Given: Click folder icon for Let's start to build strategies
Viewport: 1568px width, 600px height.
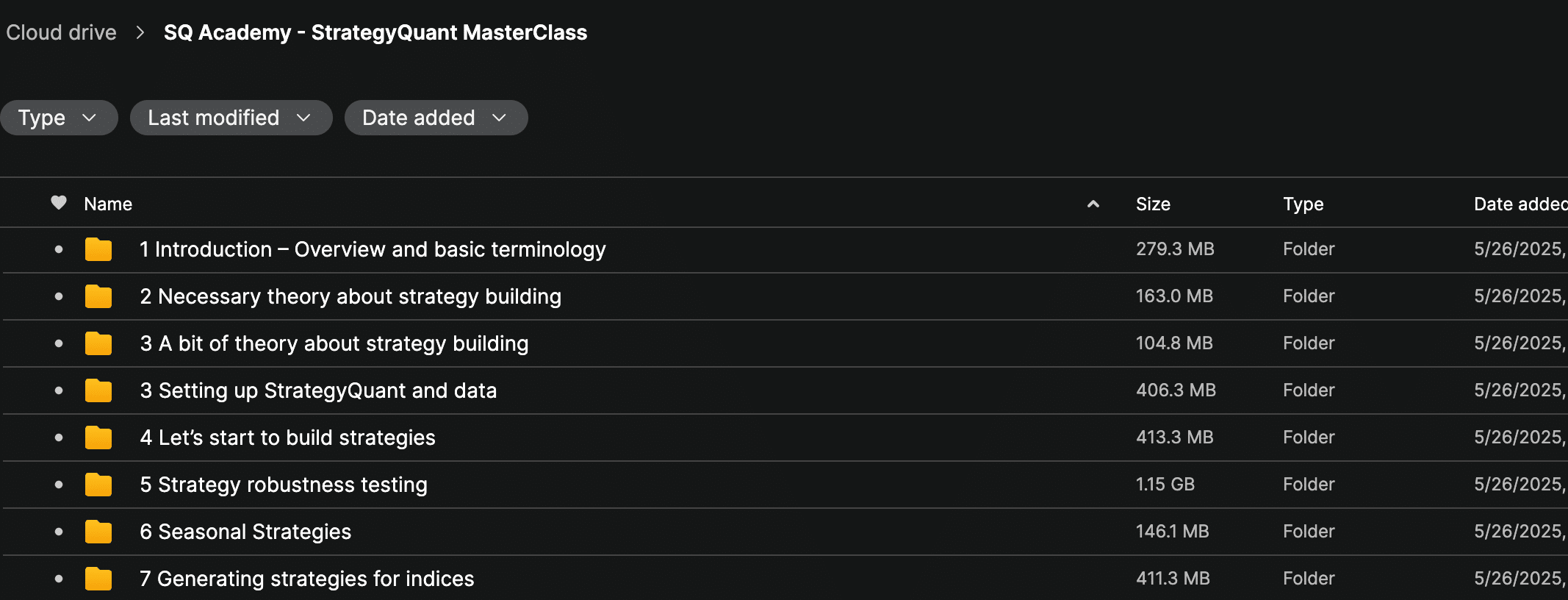Looking at the screenshot, I should point(98,438).
